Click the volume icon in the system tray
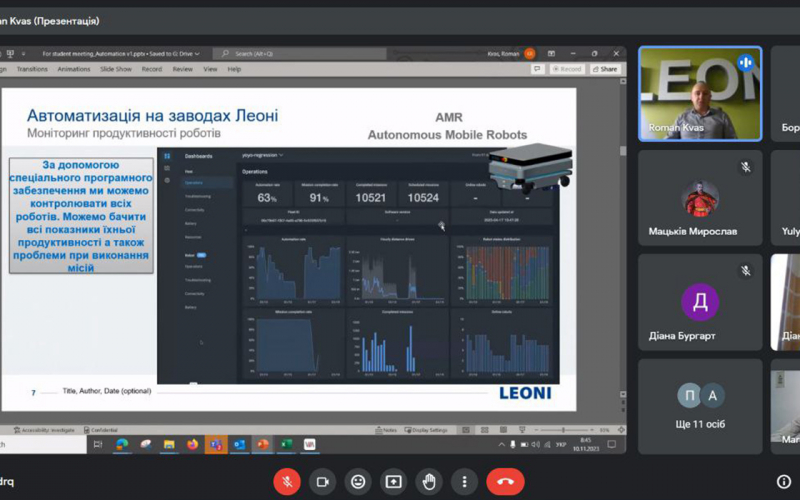 point(536,445)
